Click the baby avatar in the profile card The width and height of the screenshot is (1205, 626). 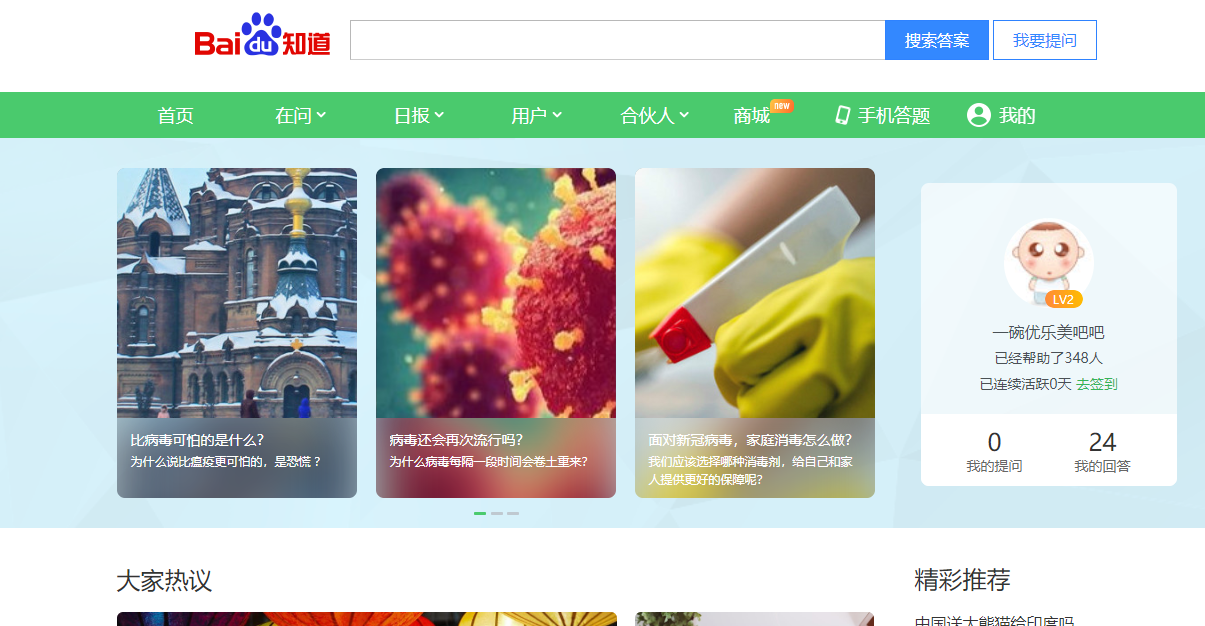click(1047, 260)
